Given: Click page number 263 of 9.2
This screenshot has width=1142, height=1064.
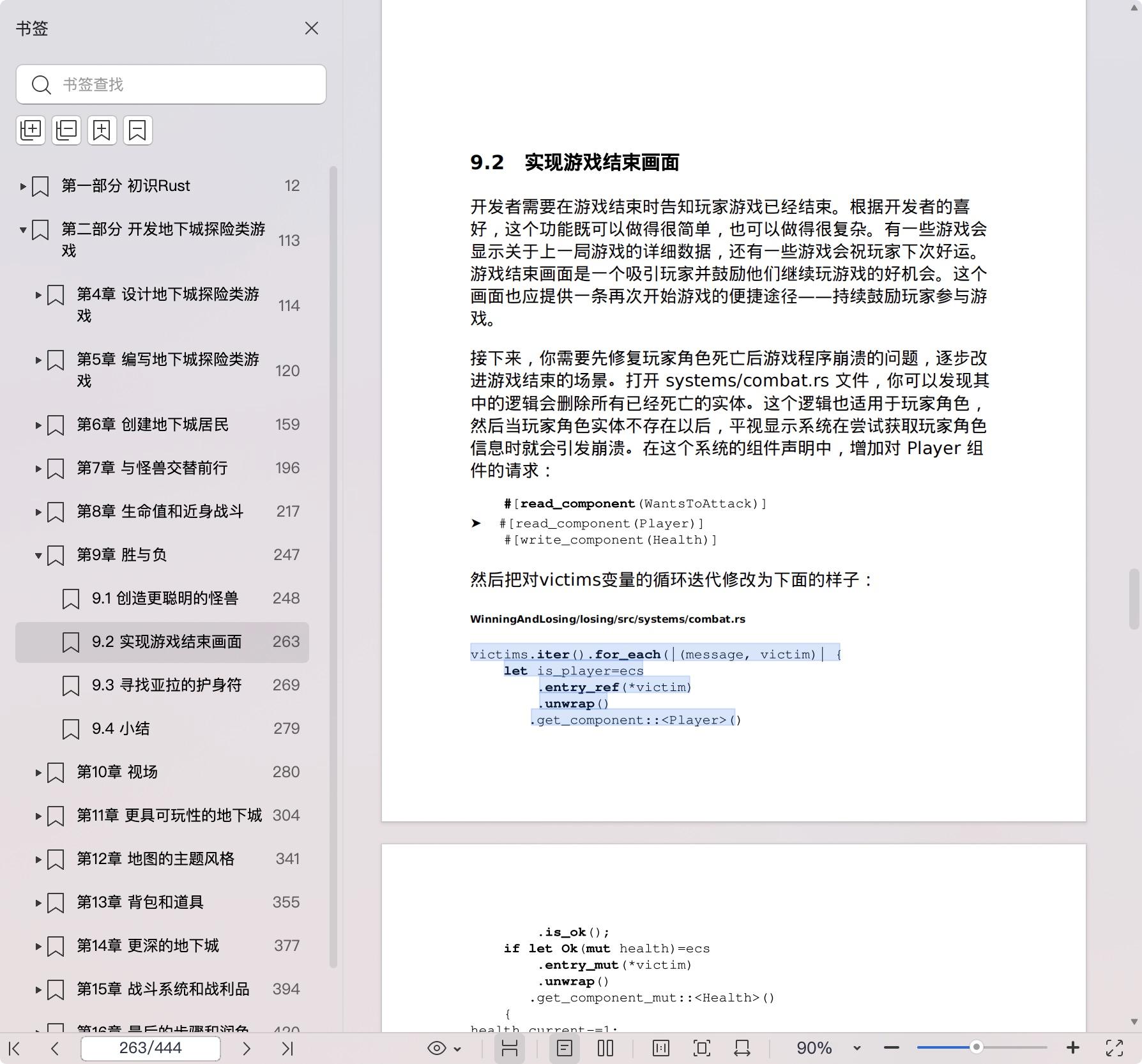Looking at the screenshot, I should (x=286, y=642).
